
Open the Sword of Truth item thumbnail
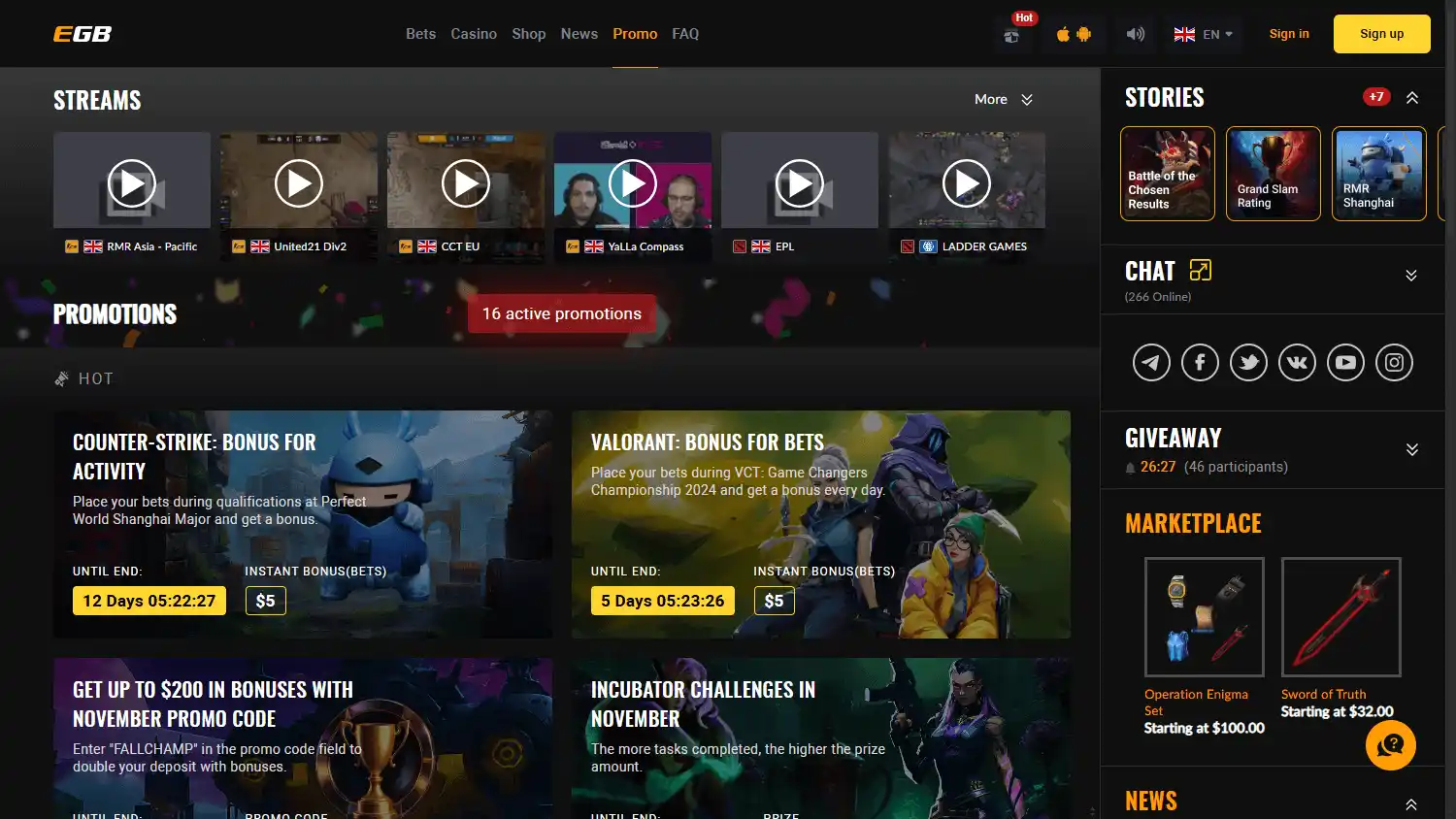1341,617
